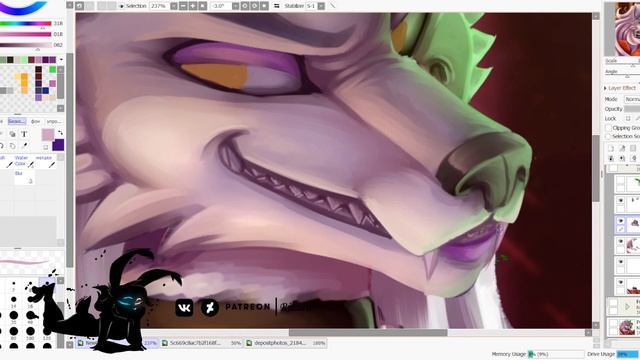Open the rotation angle dropdown
Image resolution: width=640 pixels, height=360 pixels.
pyautogui.click(x=236, y=6)
